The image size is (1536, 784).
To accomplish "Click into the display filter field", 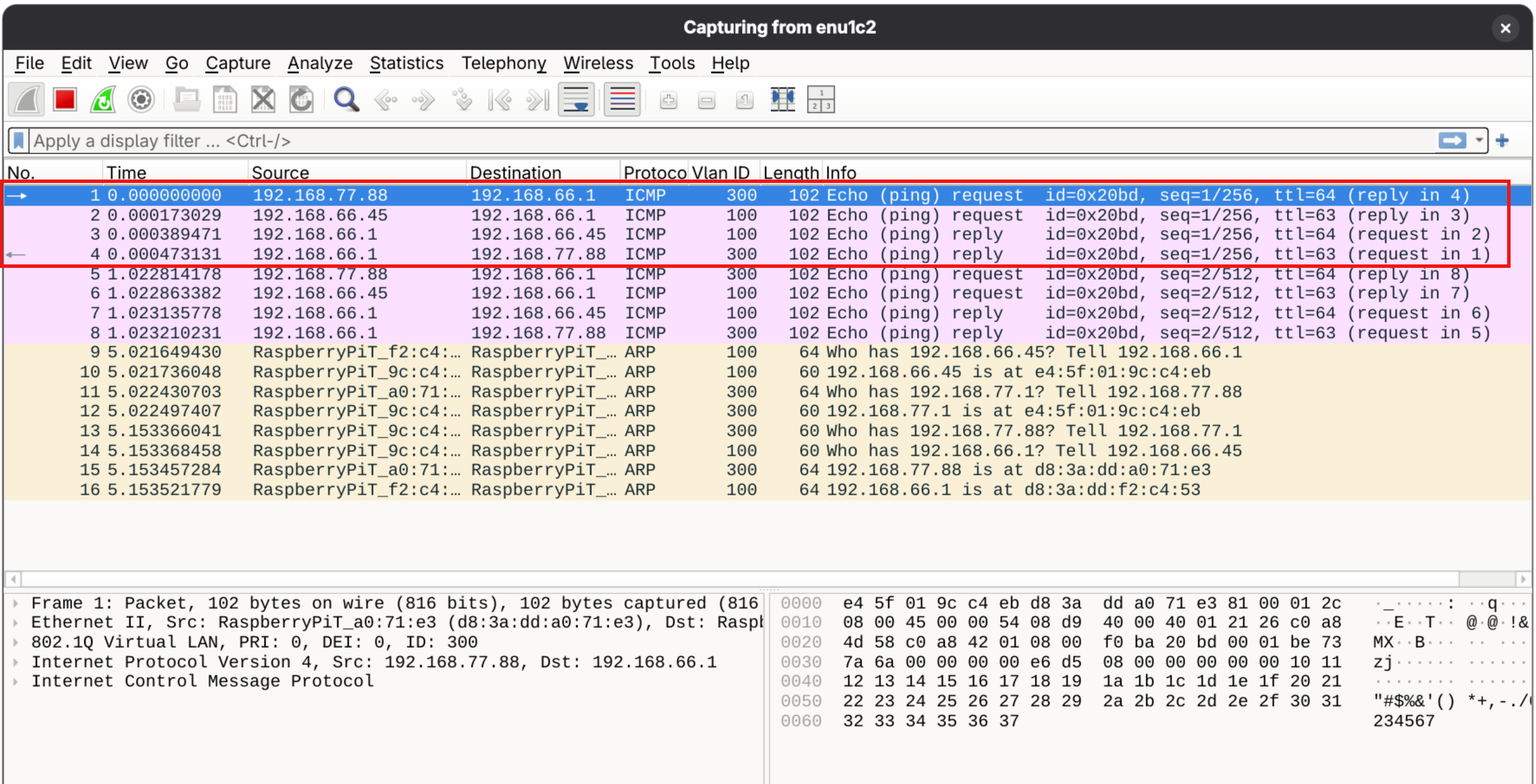I will (733, 141).
